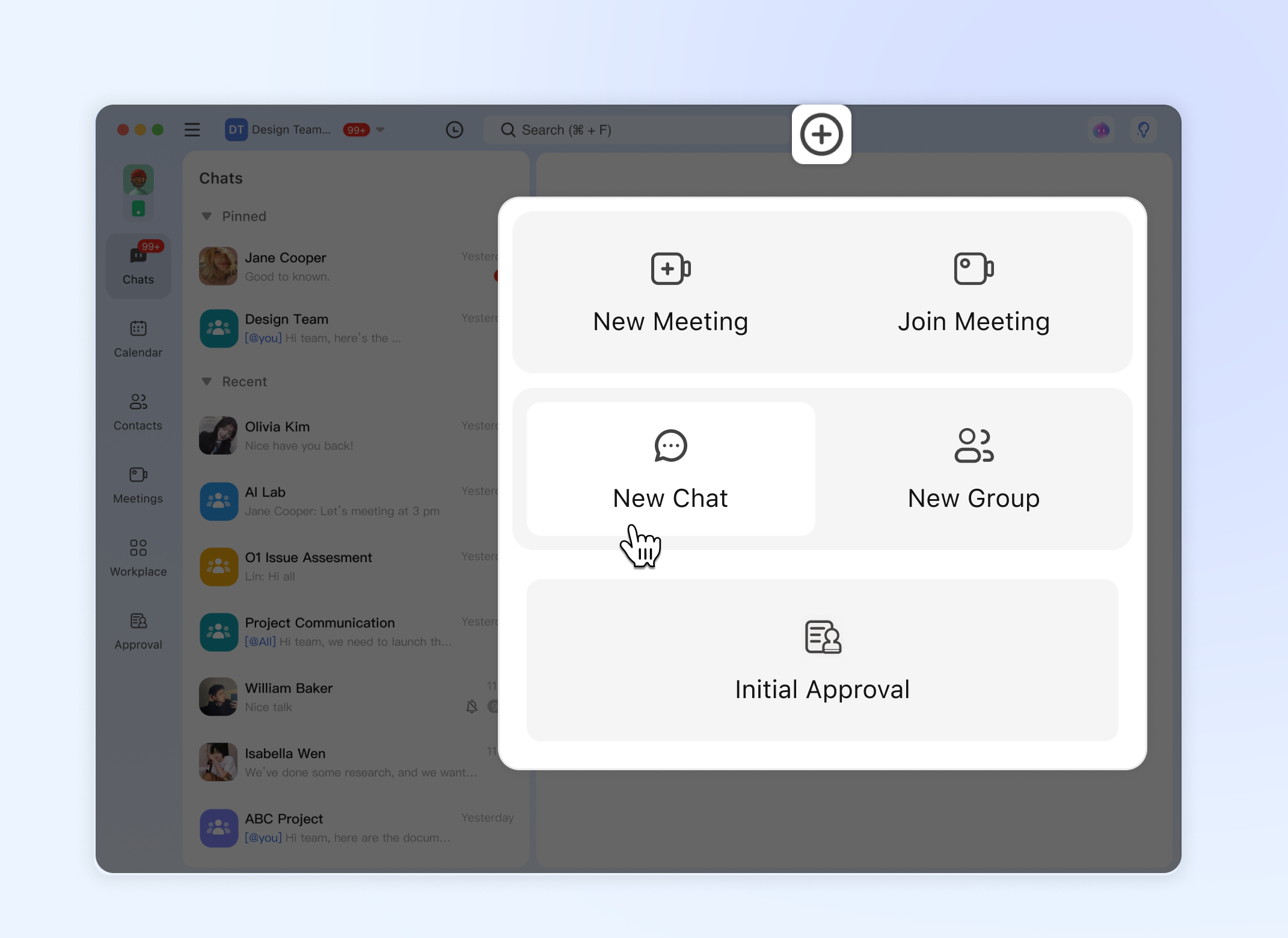1288x938 pixels.
Task: Open Meetings sidebar section
Action: point(138,485)
